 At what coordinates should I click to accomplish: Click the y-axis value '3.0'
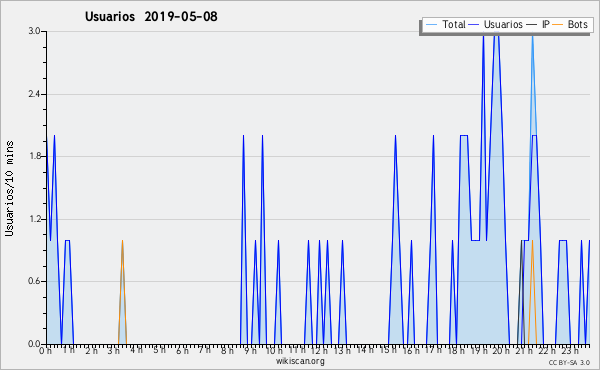34,31
